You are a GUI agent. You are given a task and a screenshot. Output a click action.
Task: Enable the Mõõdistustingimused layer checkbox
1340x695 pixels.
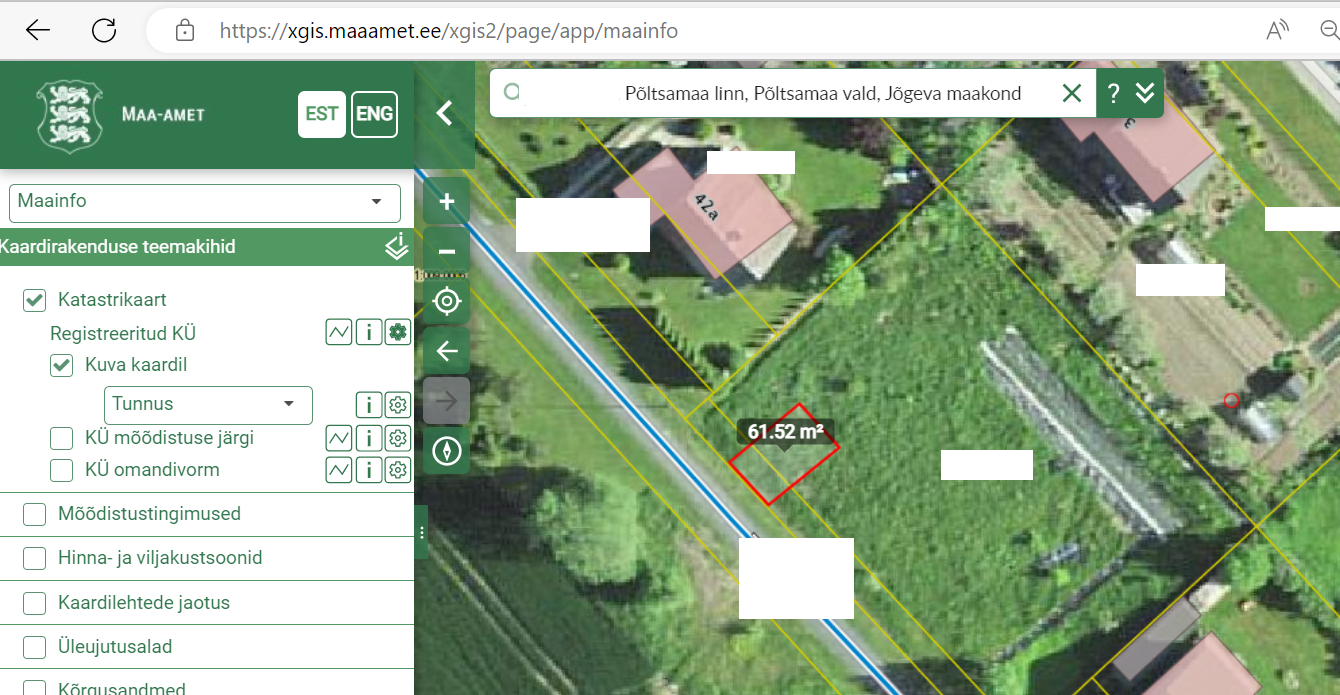(35, 514)
